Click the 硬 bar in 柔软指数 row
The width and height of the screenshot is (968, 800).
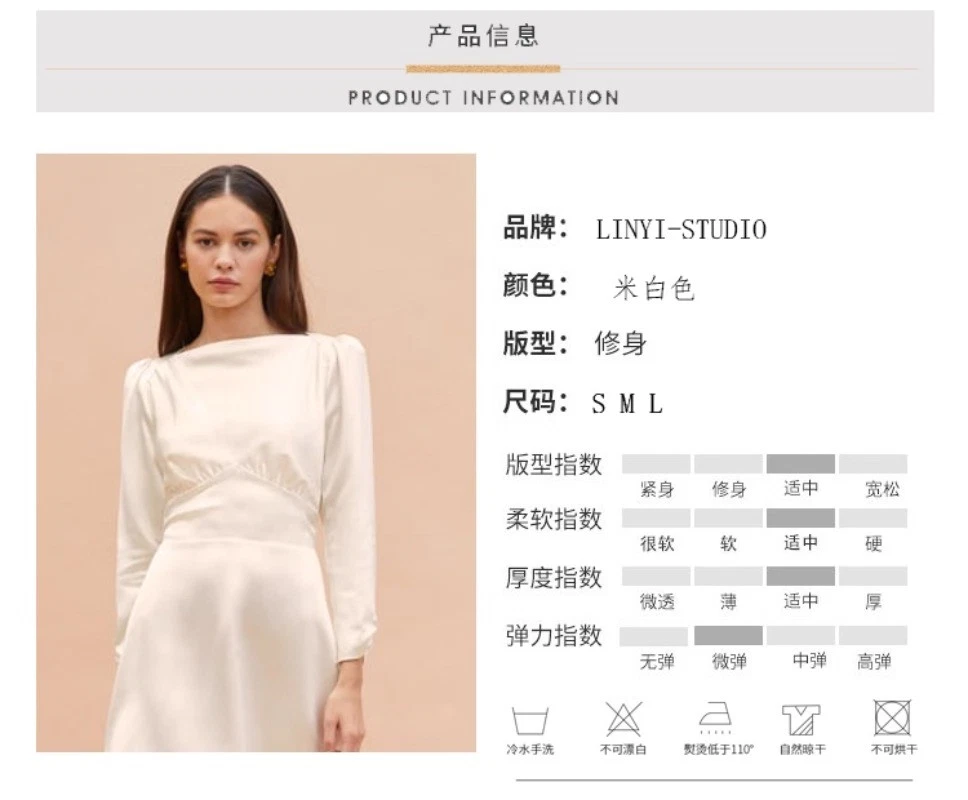pos(873,519)
